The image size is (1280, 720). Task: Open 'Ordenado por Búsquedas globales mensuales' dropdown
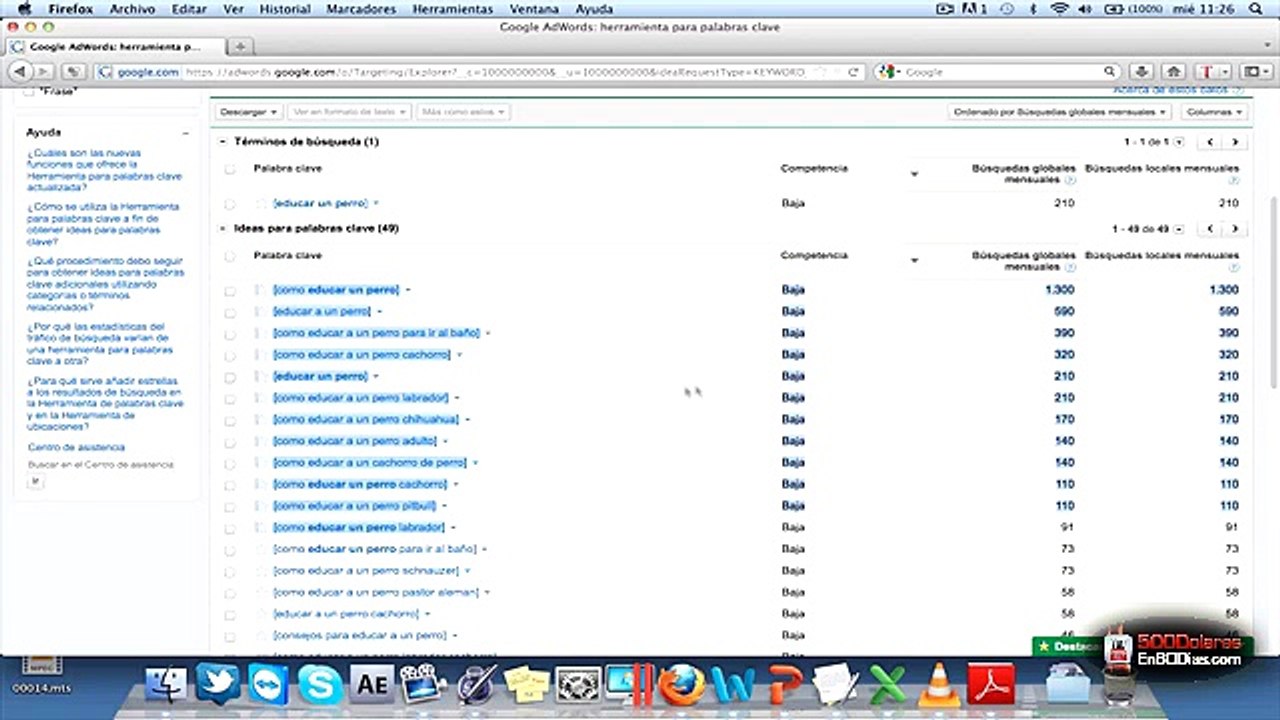pos(1059,112)
